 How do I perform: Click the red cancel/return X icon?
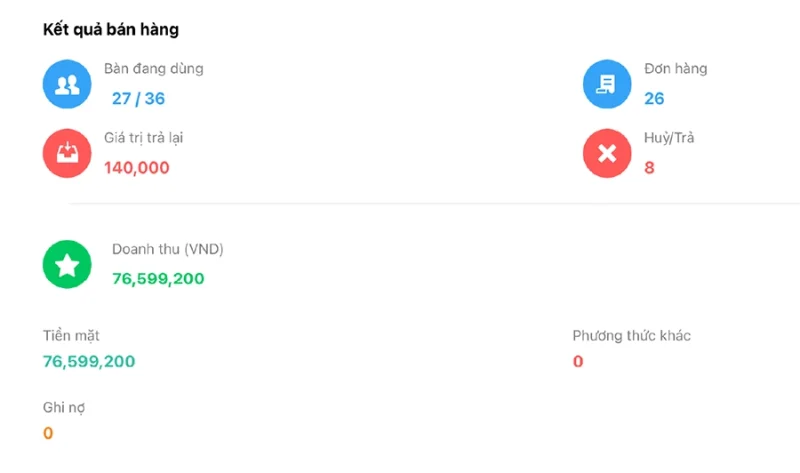[607, 153]
